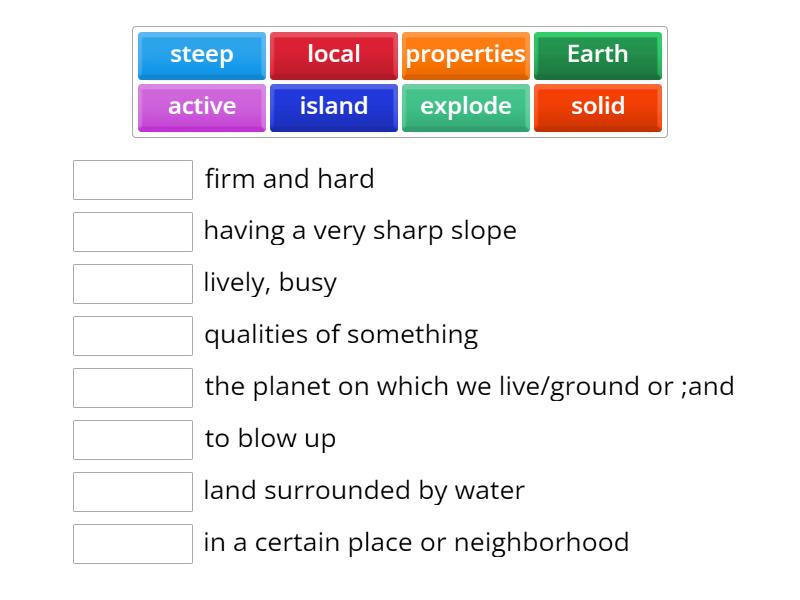Select the word tile 'island'
This screenshot has width=800, height=600.
pyautogui.click(x=333, y=107)
